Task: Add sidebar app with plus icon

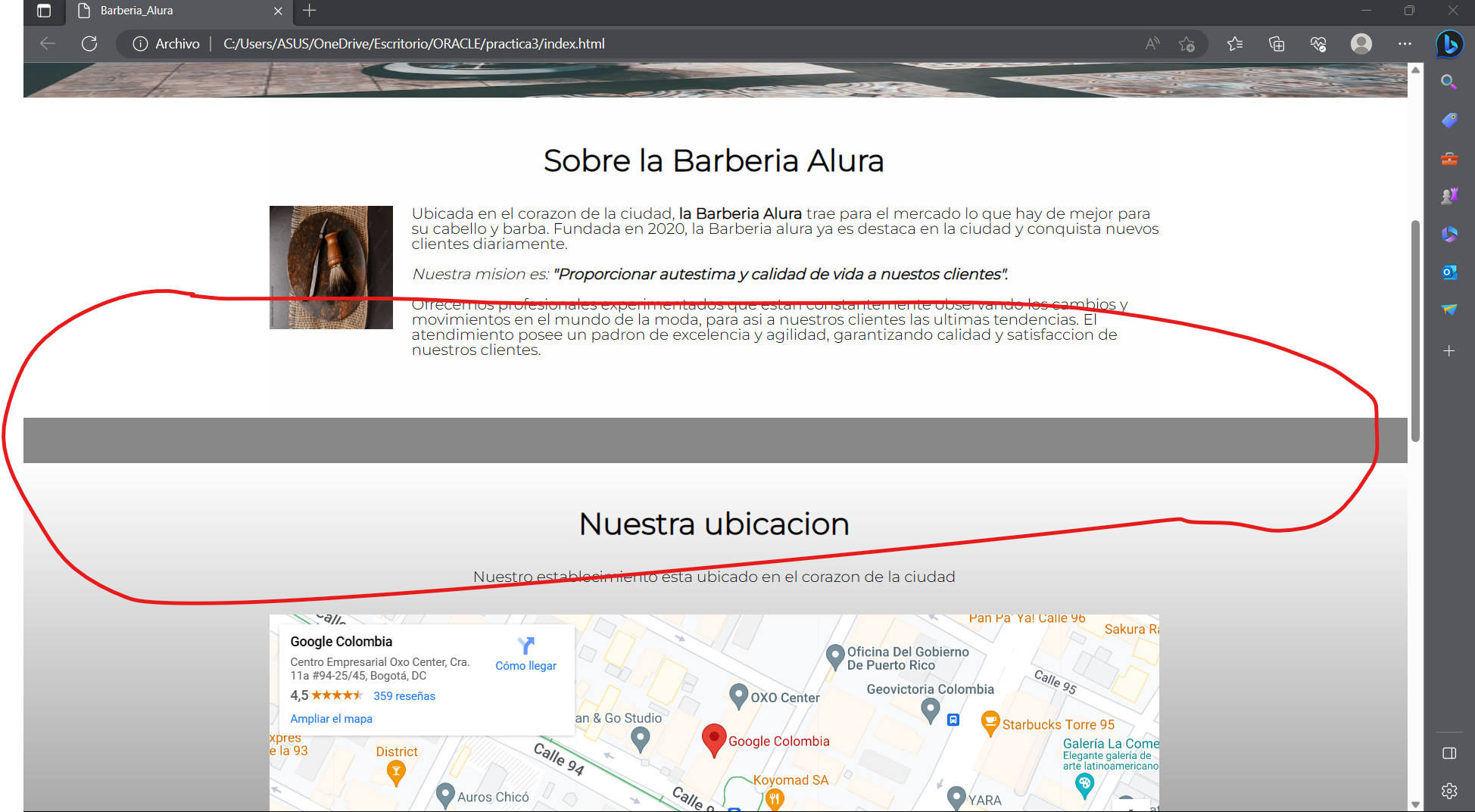Action: click(x=1448, y=351)
